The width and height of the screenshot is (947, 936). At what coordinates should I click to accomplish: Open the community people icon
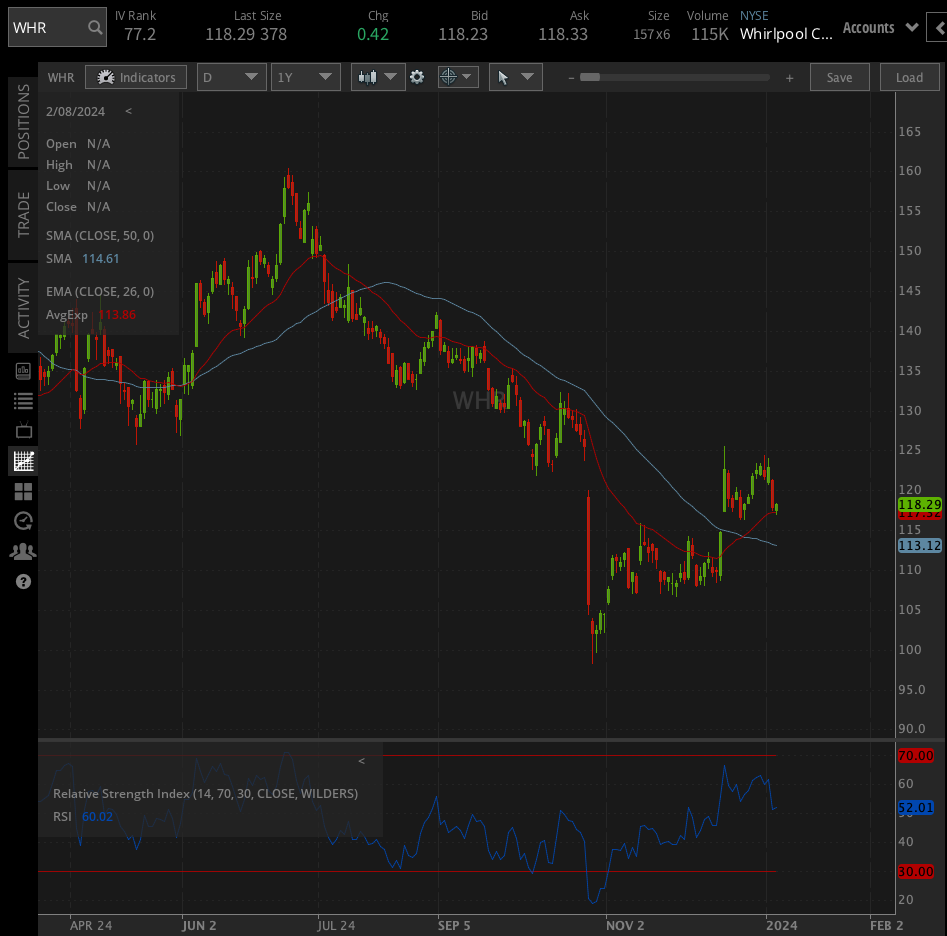point(23,551)
